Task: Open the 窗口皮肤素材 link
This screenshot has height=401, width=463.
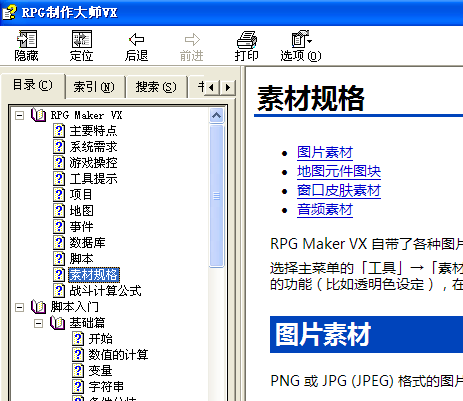Action: click(339, 191)
